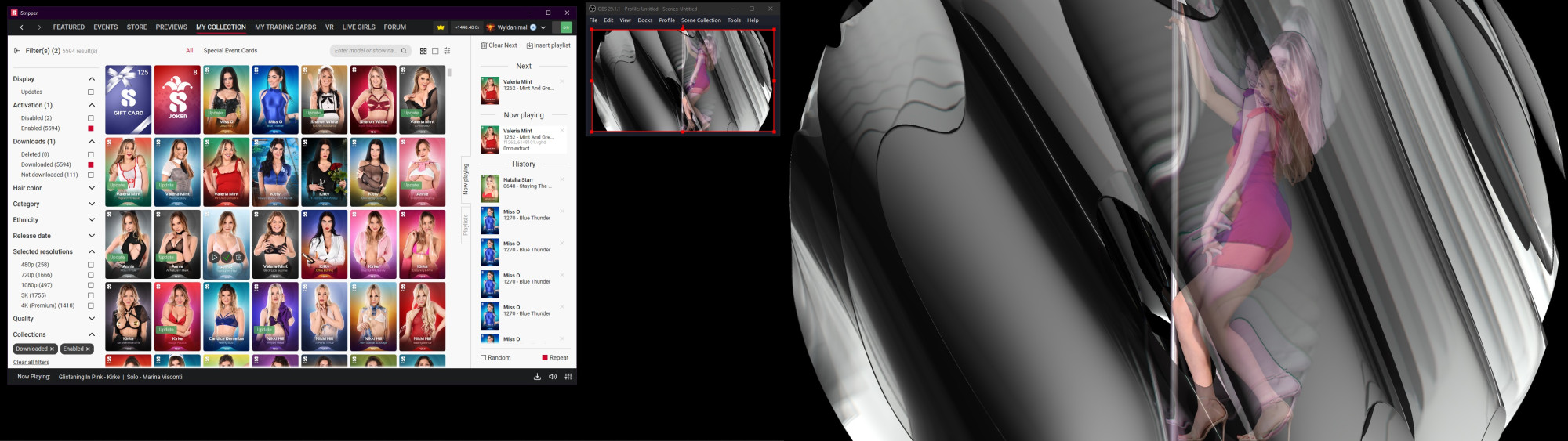
Task: Open the vertical Playlists side tab
Action: tap(465, 225)
